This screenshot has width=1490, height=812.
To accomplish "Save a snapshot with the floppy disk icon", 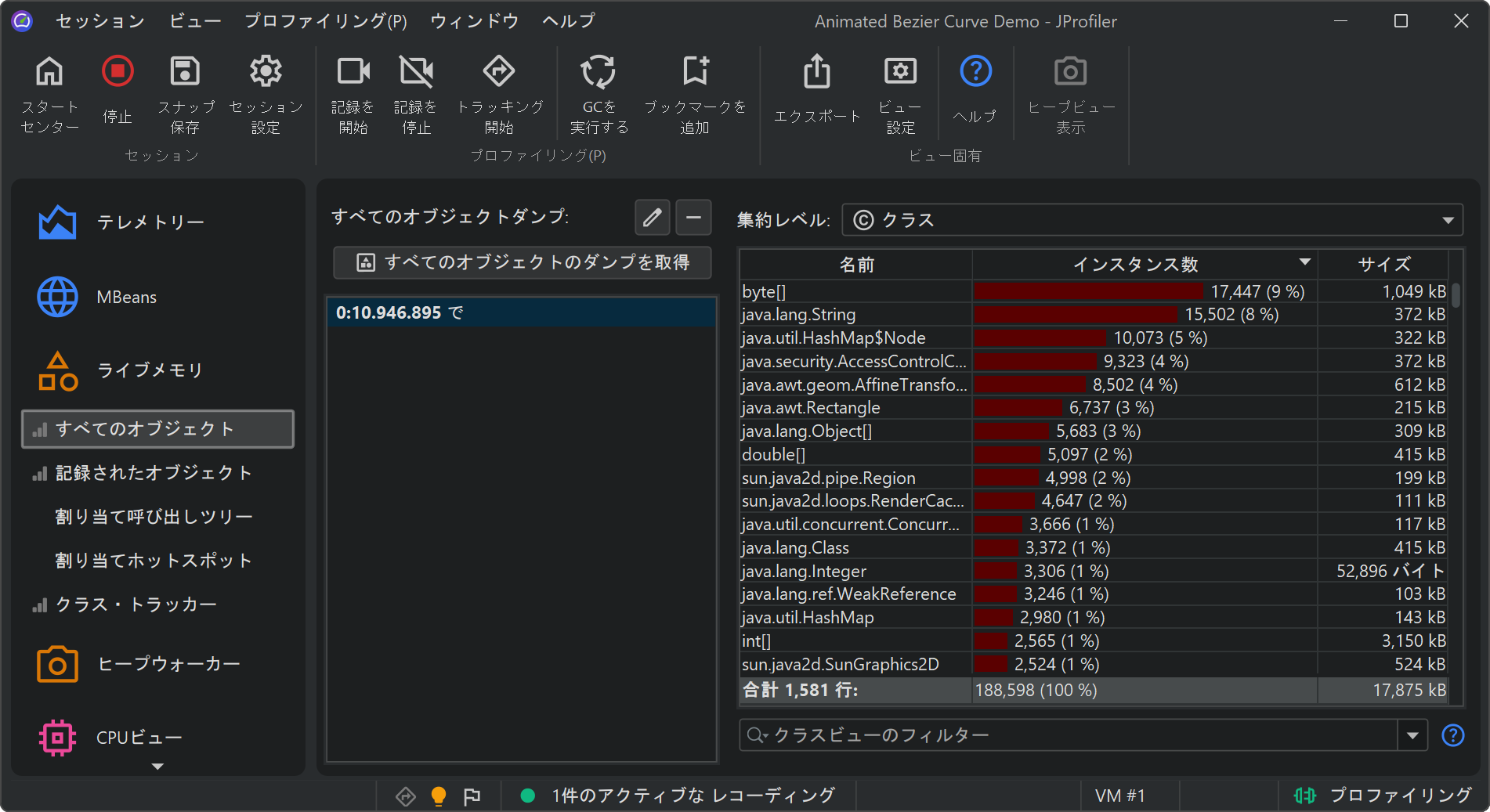I will tap(185, 72).
